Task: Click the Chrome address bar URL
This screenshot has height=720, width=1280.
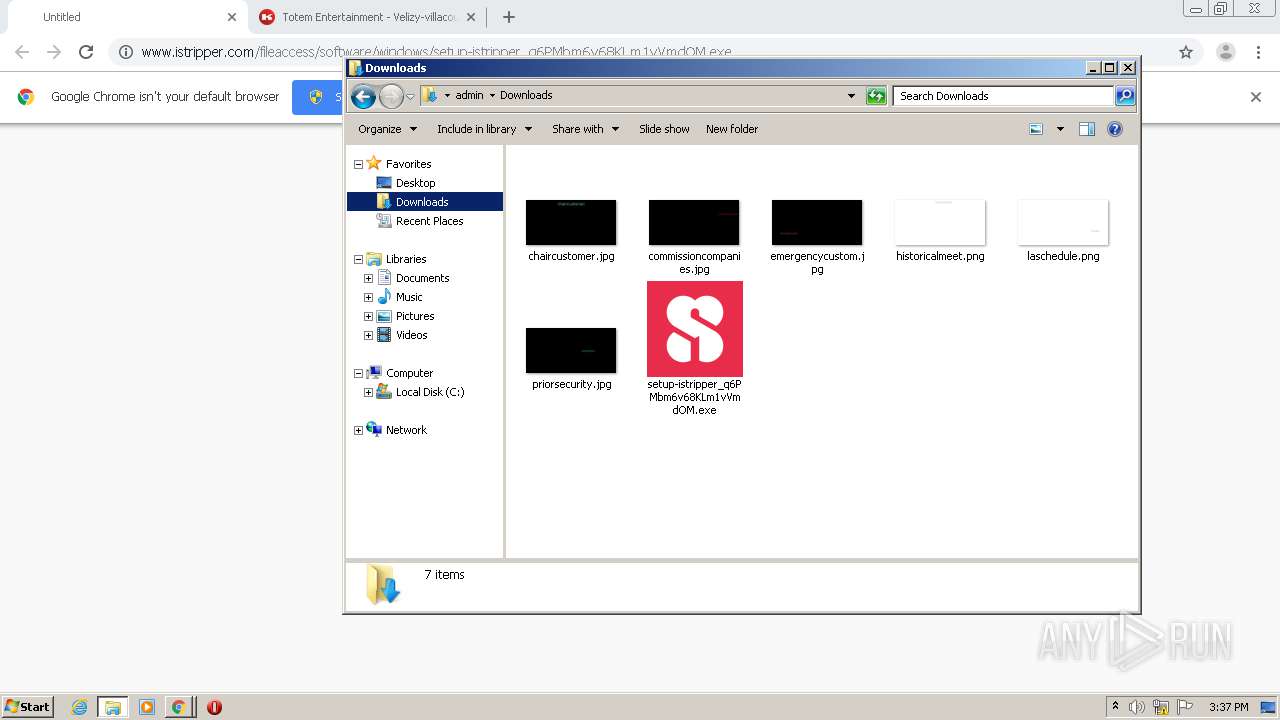Action: [436, 52]
